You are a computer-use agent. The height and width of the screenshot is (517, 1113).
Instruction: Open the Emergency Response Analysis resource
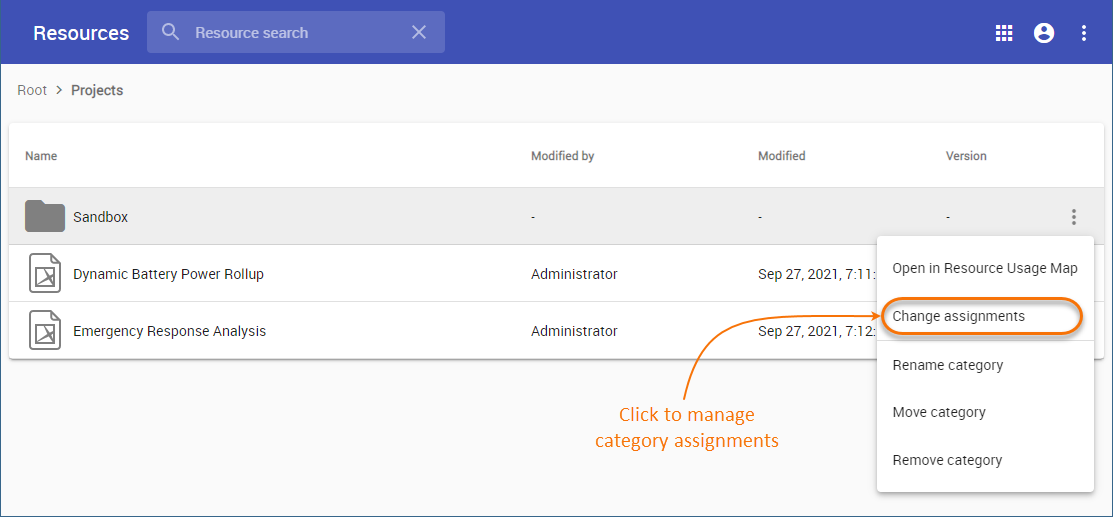169,331
